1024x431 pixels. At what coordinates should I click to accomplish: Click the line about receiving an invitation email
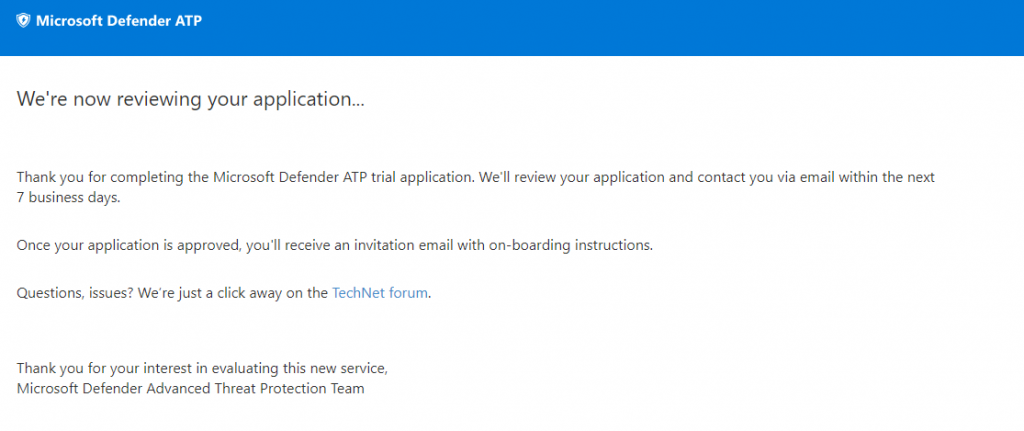click(x=334, y=246)
